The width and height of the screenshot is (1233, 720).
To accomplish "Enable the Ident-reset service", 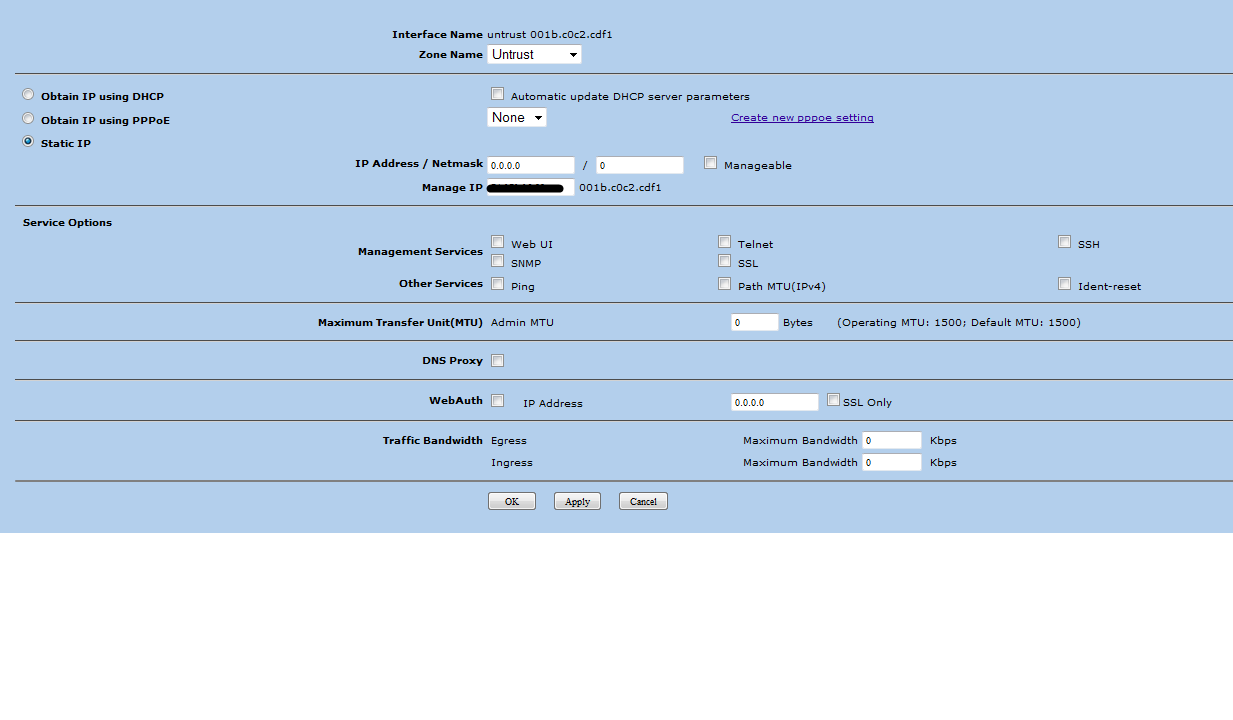I will pyautogui.click(x=1064, y=283).
